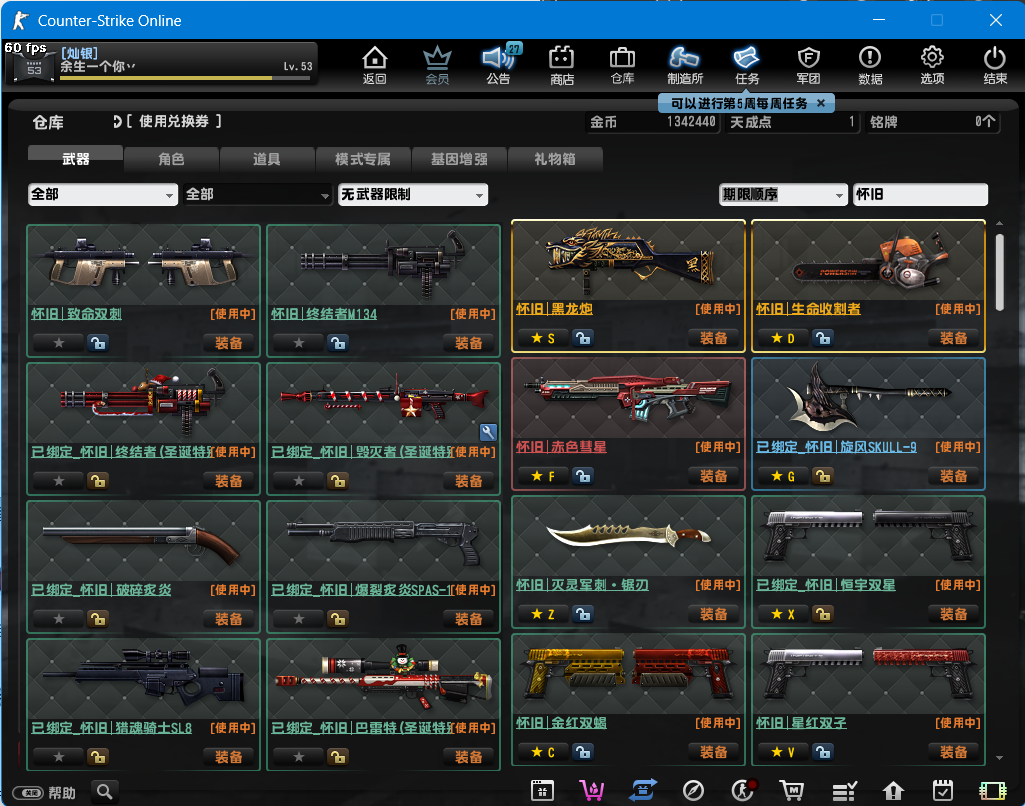Open the first 全部 category dropdown
This screenshot has width=1025, height=806.
(103, 194)
